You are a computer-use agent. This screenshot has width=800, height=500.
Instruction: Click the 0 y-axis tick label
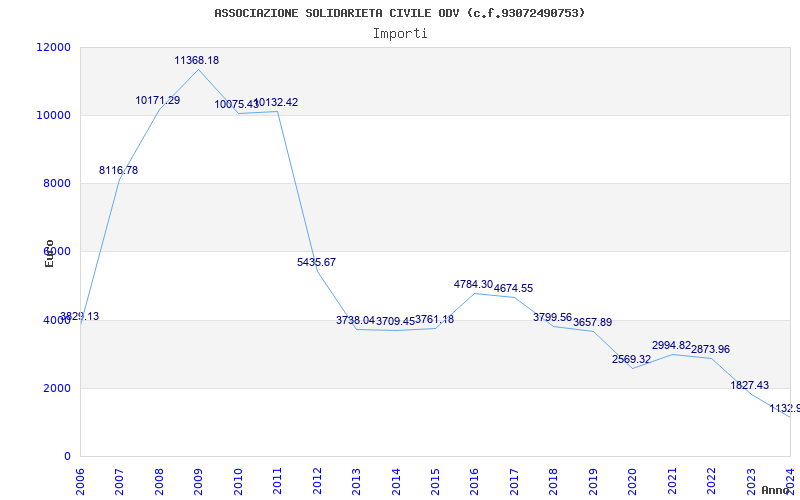[68, 456]
